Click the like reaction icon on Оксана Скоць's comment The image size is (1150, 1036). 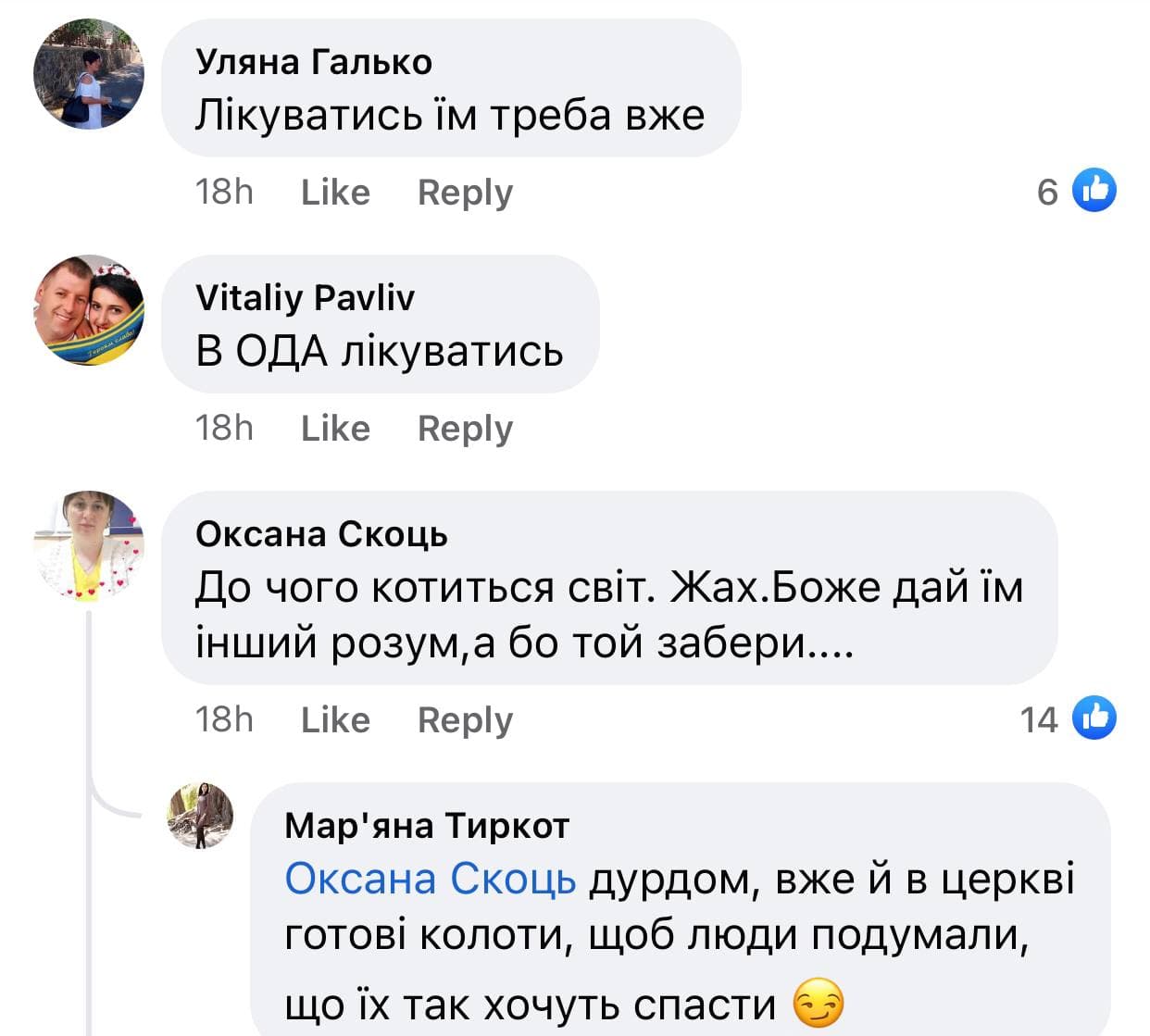(1094, 718)
